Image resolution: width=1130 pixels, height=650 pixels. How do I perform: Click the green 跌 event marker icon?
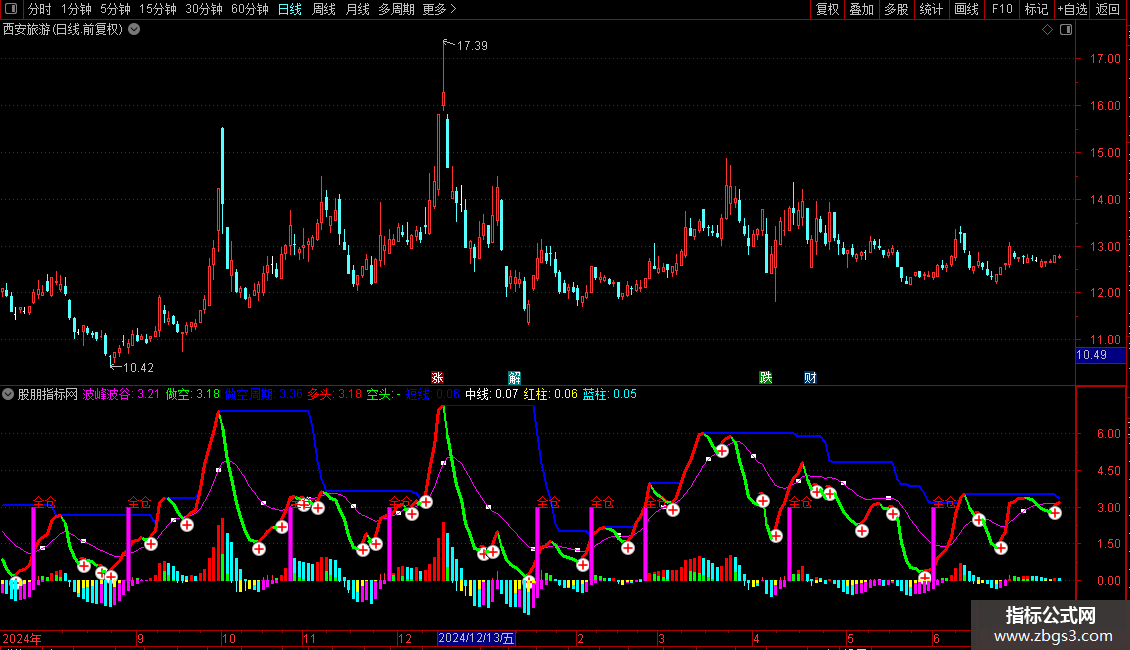(766, 378)
